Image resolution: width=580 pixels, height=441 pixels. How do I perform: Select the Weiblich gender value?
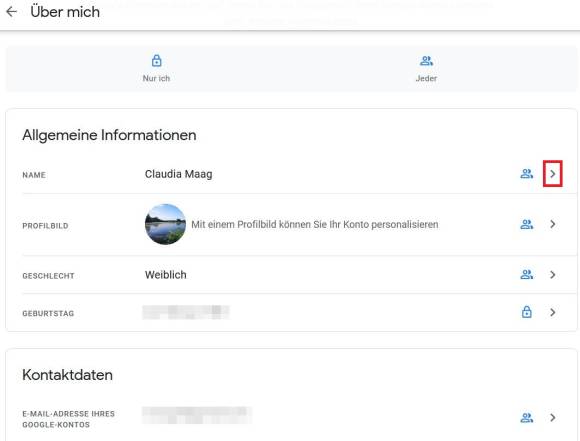[166, 275]
